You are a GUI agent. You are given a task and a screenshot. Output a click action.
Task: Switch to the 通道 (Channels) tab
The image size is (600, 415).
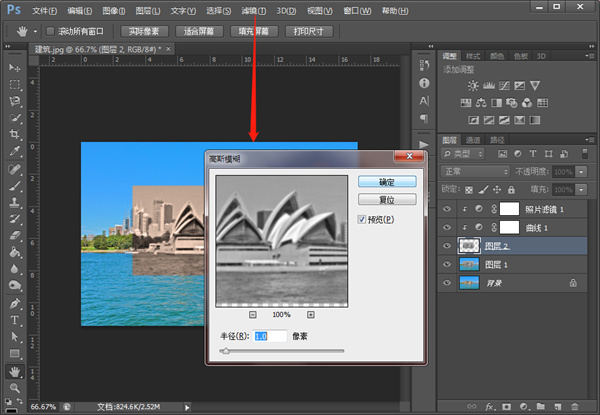coord(474,140)
